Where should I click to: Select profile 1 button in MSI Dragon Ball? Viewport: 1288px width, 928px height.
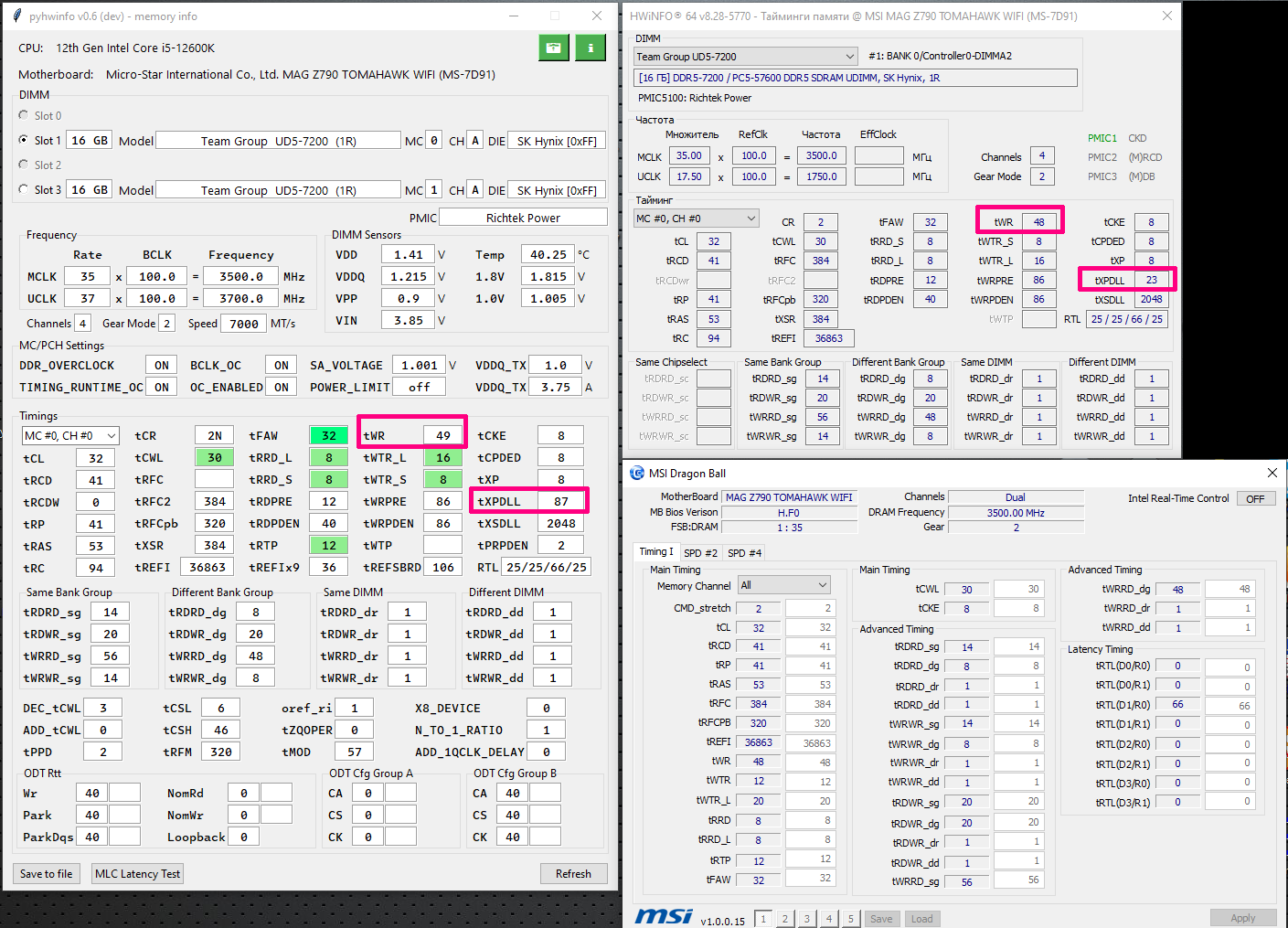pyautogui.click(x=763, y=919)
